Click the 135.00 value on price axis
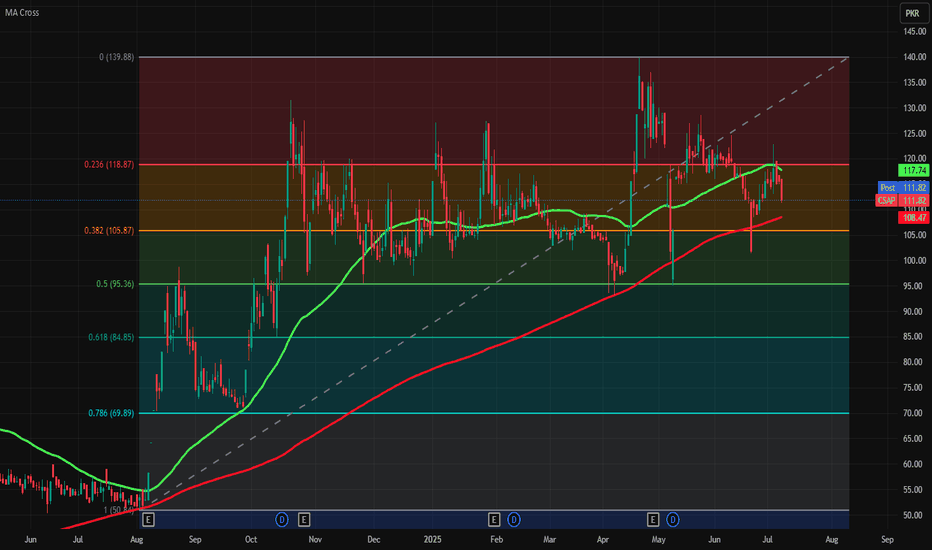 [x=915, y=83]
